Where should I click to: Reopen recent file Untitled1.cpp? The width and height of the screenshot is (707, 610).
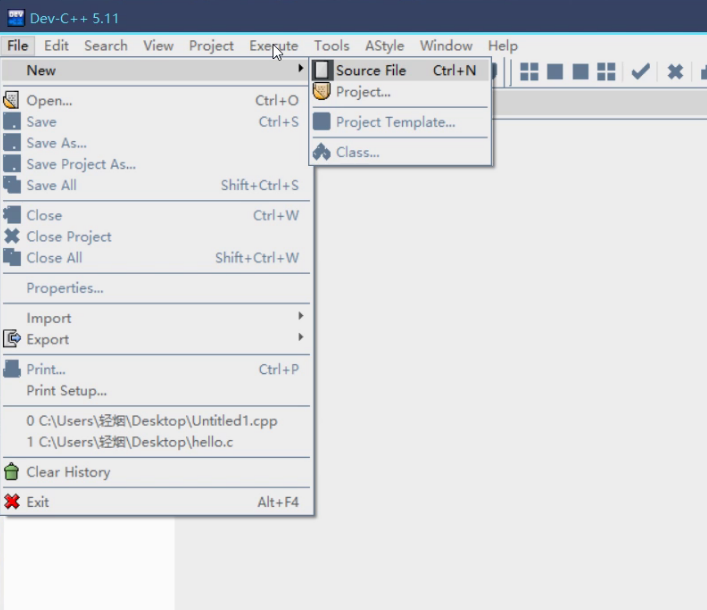152,421
